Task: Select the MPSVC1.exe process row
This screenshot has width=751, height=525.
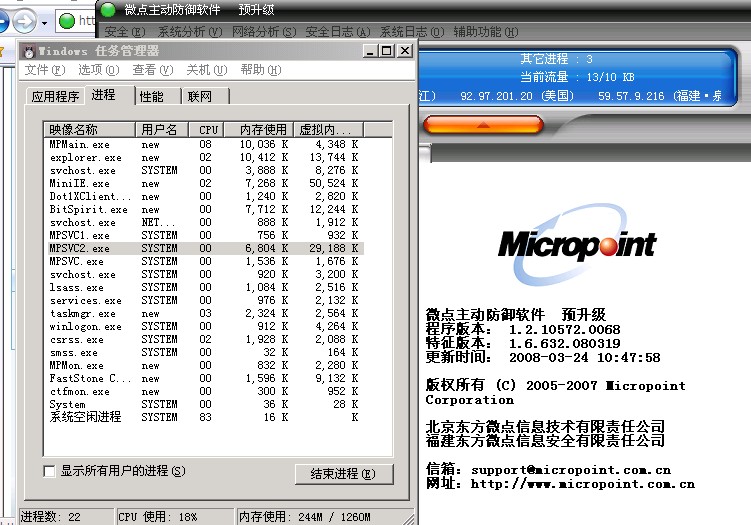Action: point(205,235)
